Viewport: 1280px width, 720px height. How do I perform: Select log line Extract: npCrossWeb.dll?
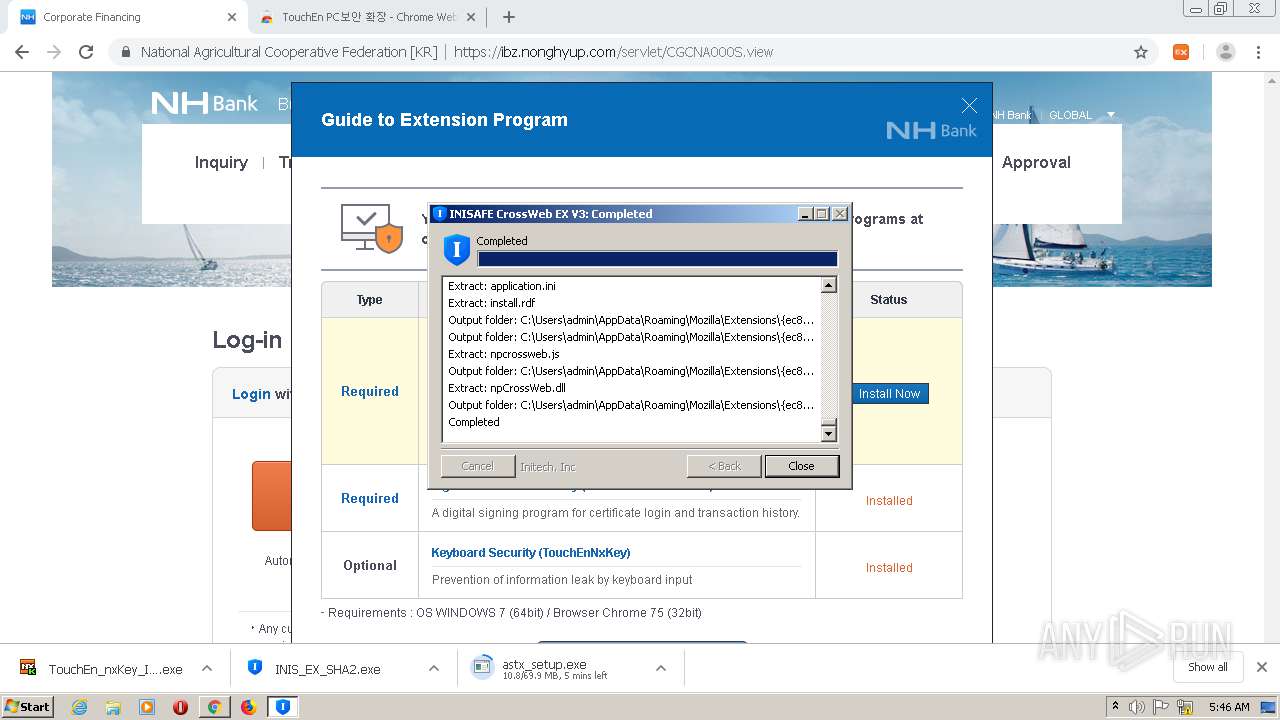(x=507, y=388)
